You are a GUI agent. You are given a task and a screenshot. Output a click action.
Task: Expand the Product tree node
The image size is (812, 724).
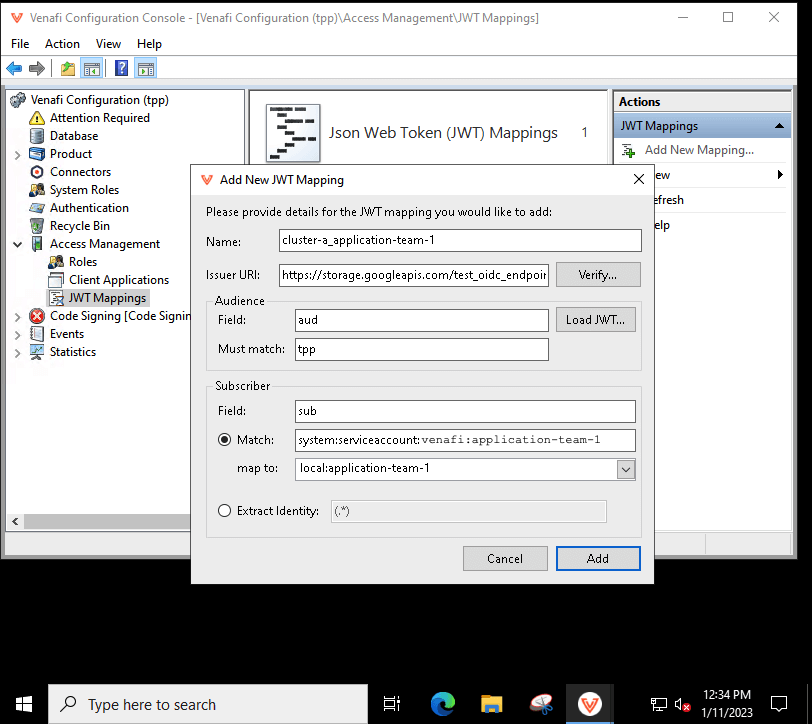[17, 154]
